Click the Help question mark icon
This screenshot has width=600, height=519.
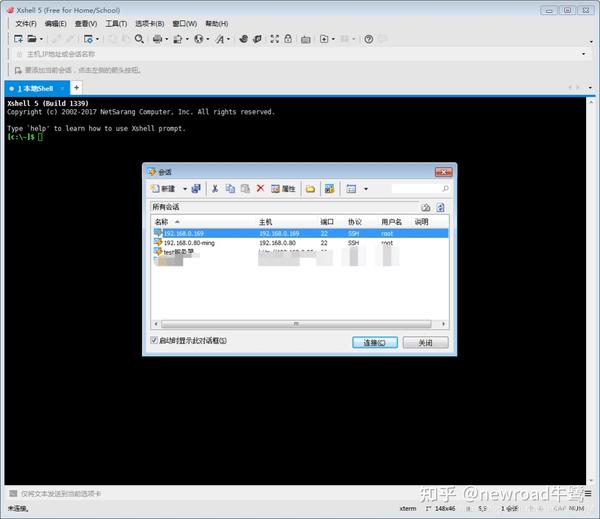pos(368,39)
